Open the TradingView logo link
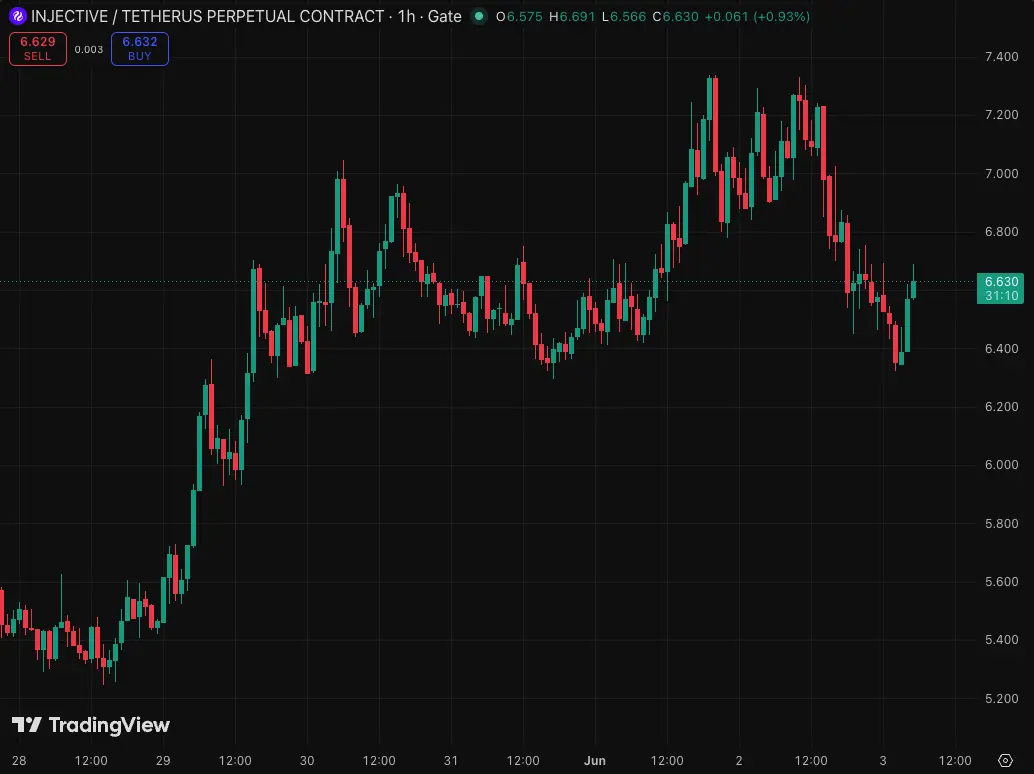The width and height of the screenshot is (1034, 774). 91,725
